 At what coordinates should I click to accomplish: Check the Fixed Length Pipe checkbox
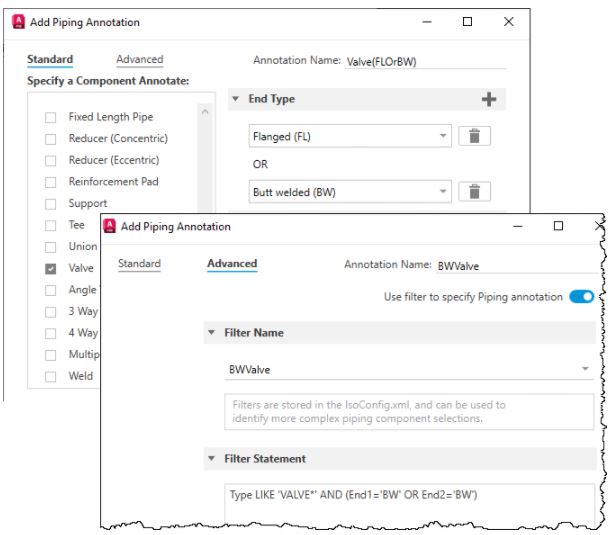(x=50, y=117)
